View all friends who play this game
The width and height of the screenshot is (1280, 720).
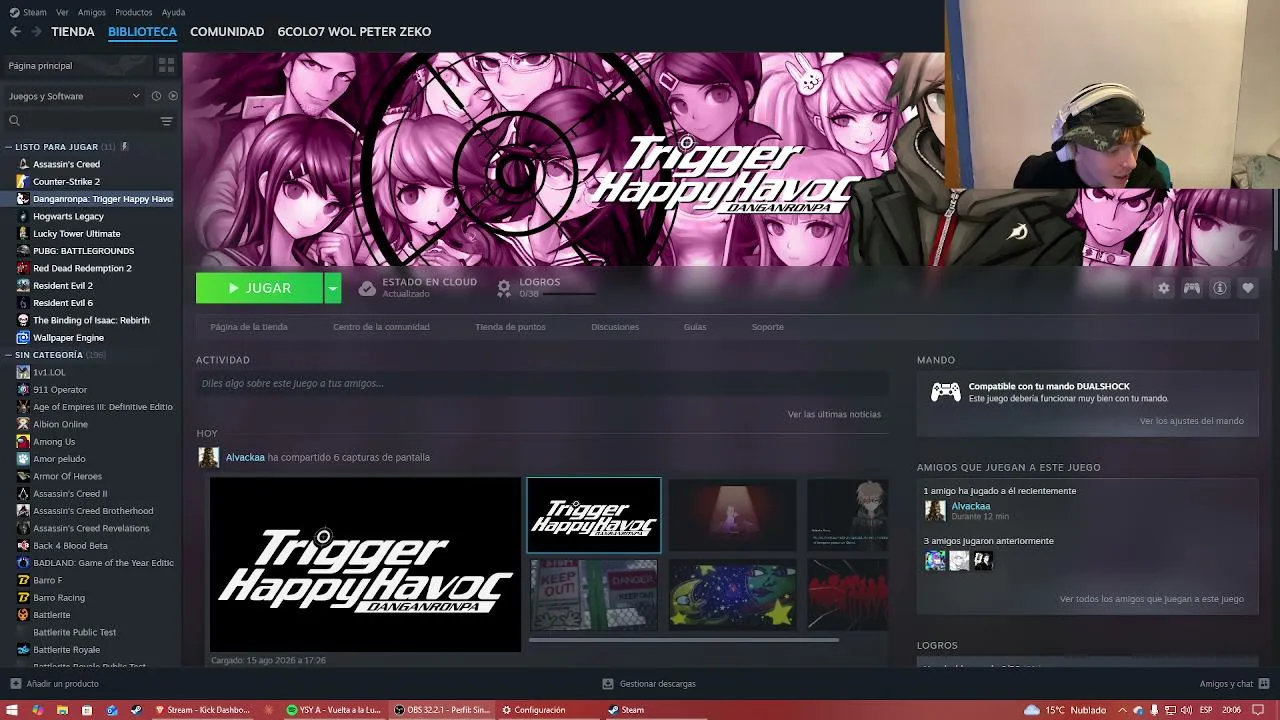click(x=1152, y=599)
